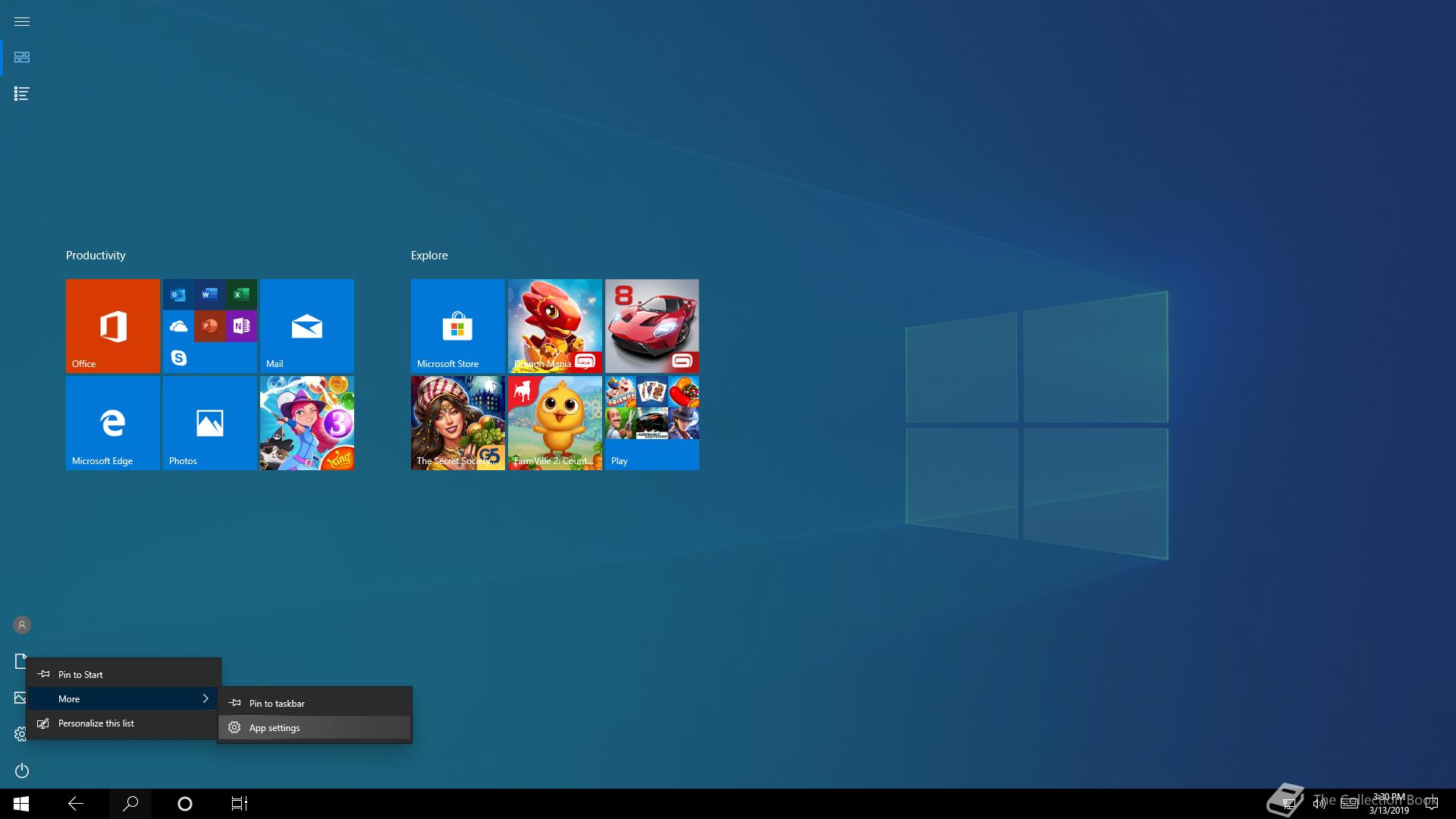
Task: Open Settings gear in Start sidebar
Action: pyautogui.click(x=20, y=734)
